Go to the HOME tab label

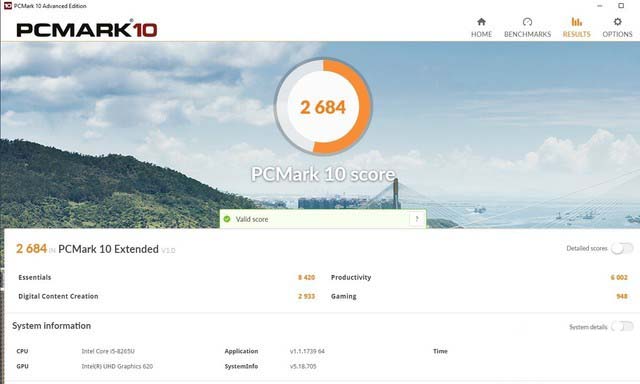click(482, 34)
